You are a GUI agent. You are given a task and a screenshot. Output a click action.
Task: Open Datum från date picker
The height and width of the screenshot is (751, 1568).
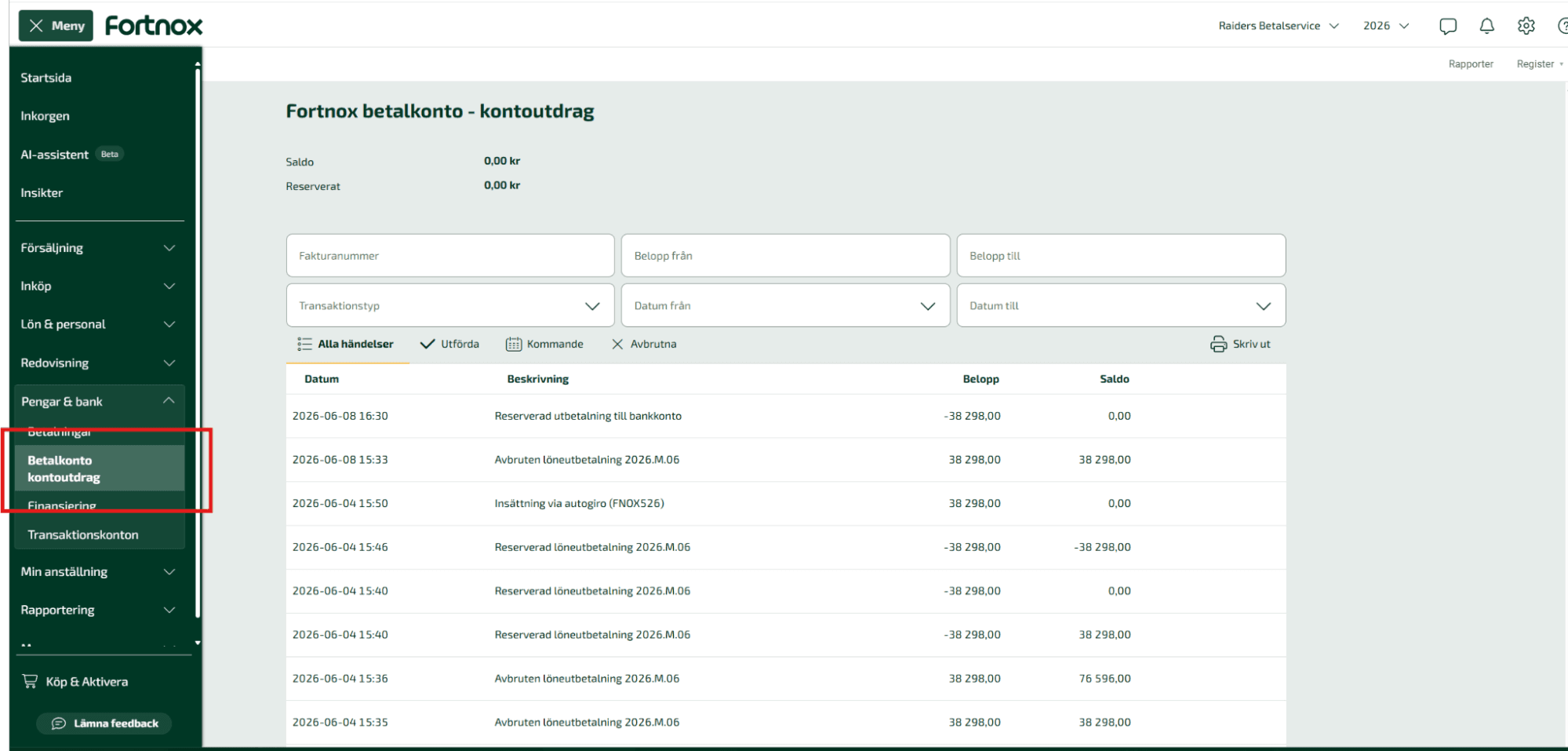(785, 305)
